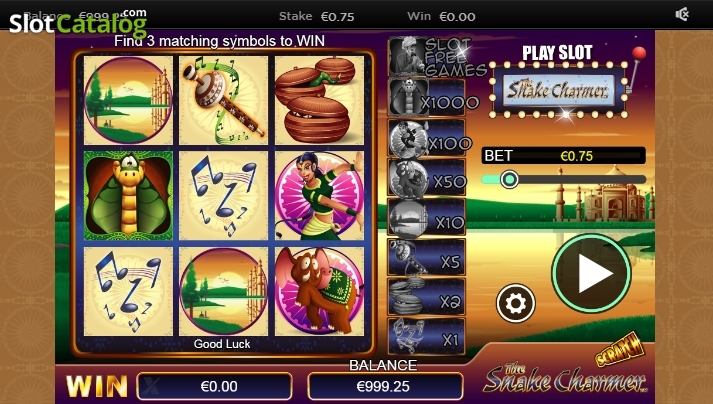This screenshot has height=404, width=713.
Task: Scratch the top-left sunset landscape tile
Action: coord(128,100)
